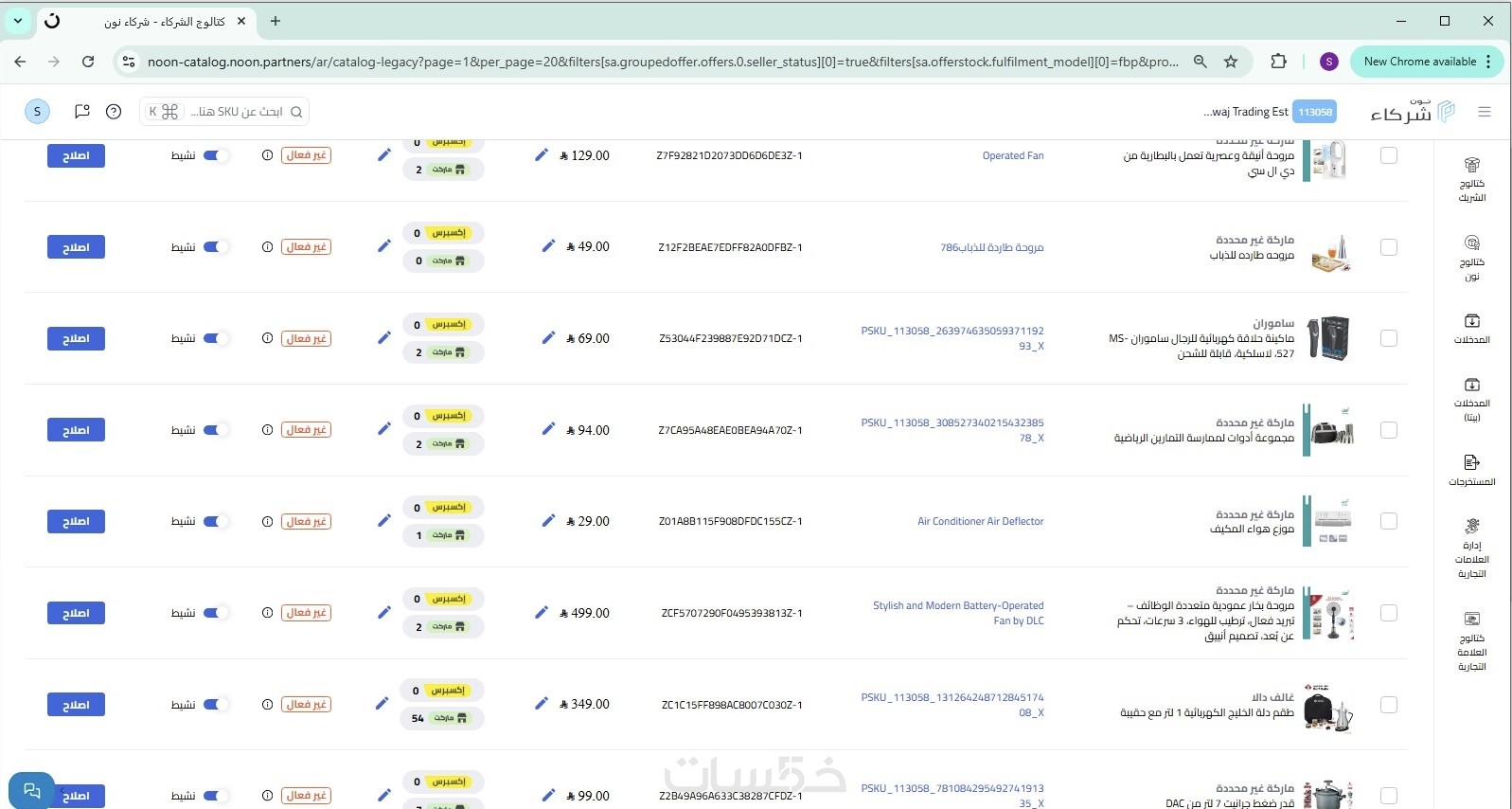This screenshot has width=1512, height=809.
Task: Open the user avatar S in app header
Action: 37,112
